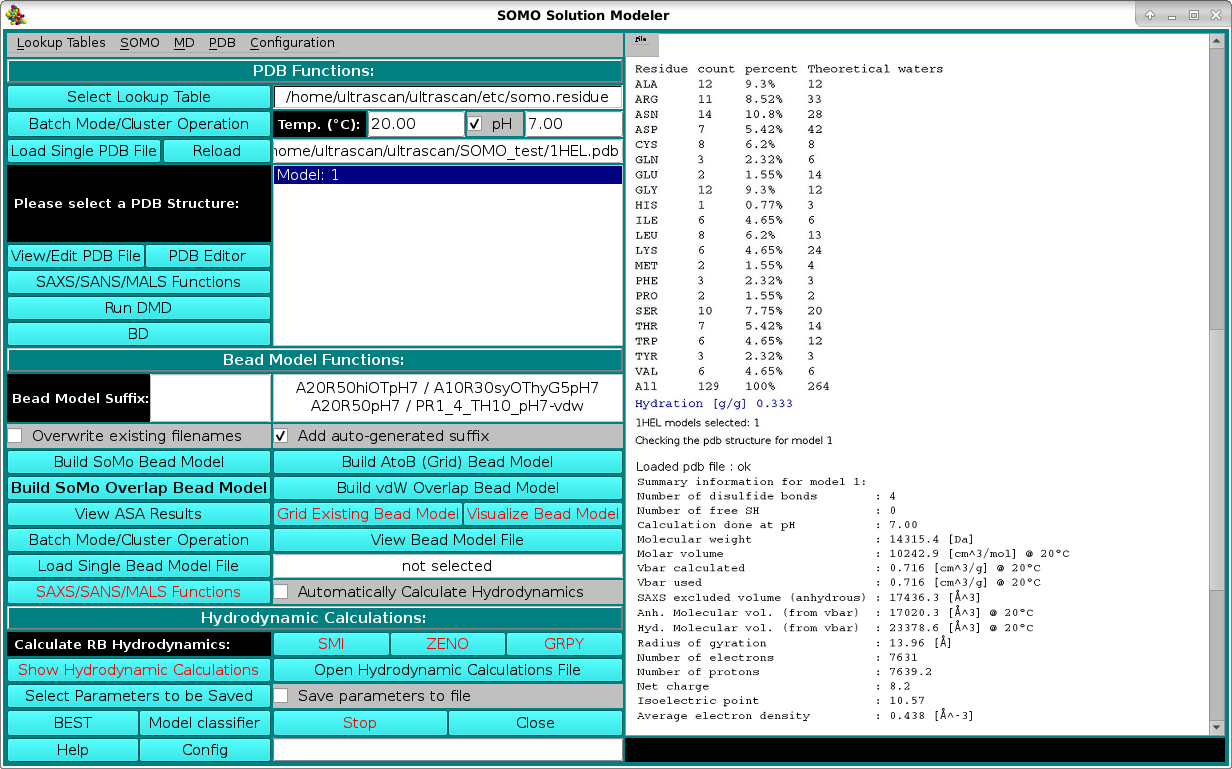This screenshot has width=1232, height=769.
Task: Check Automatically Calculate Hydrodynamics
Action: [282, 592]
